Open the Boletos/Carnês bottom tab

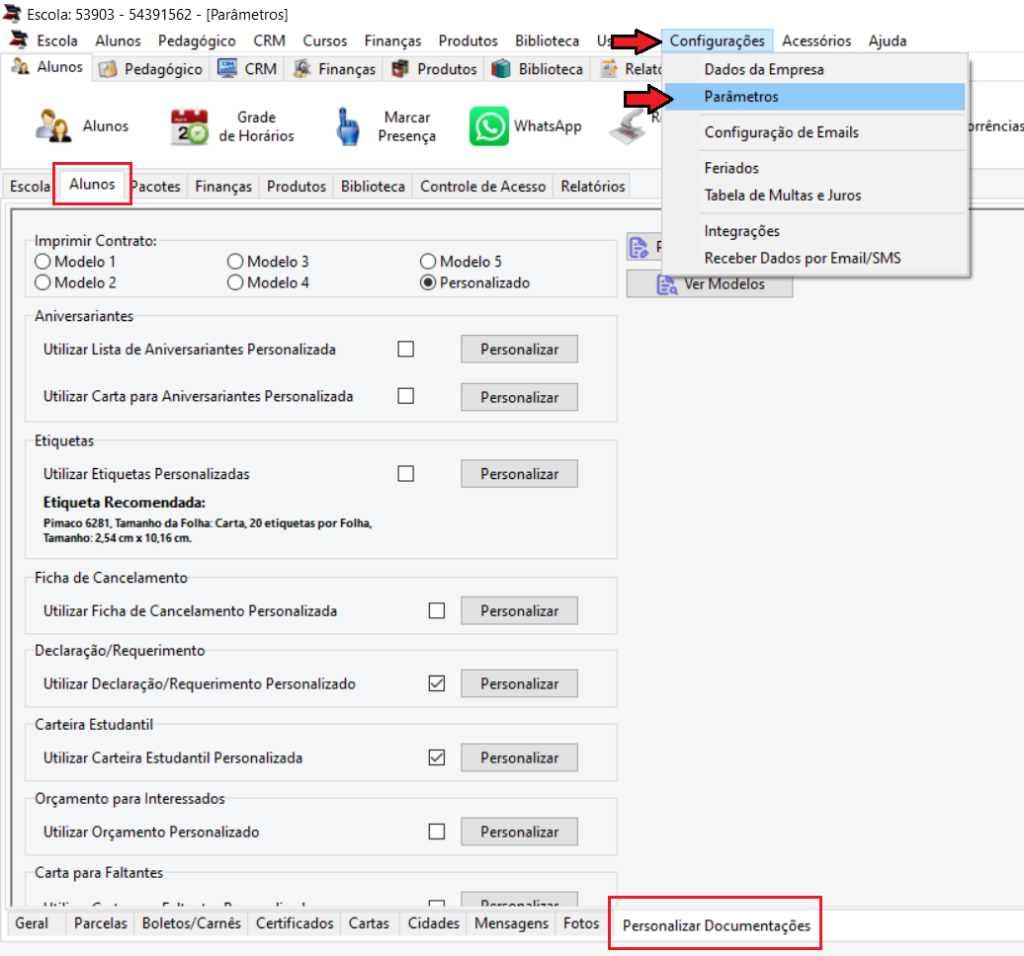191,923
